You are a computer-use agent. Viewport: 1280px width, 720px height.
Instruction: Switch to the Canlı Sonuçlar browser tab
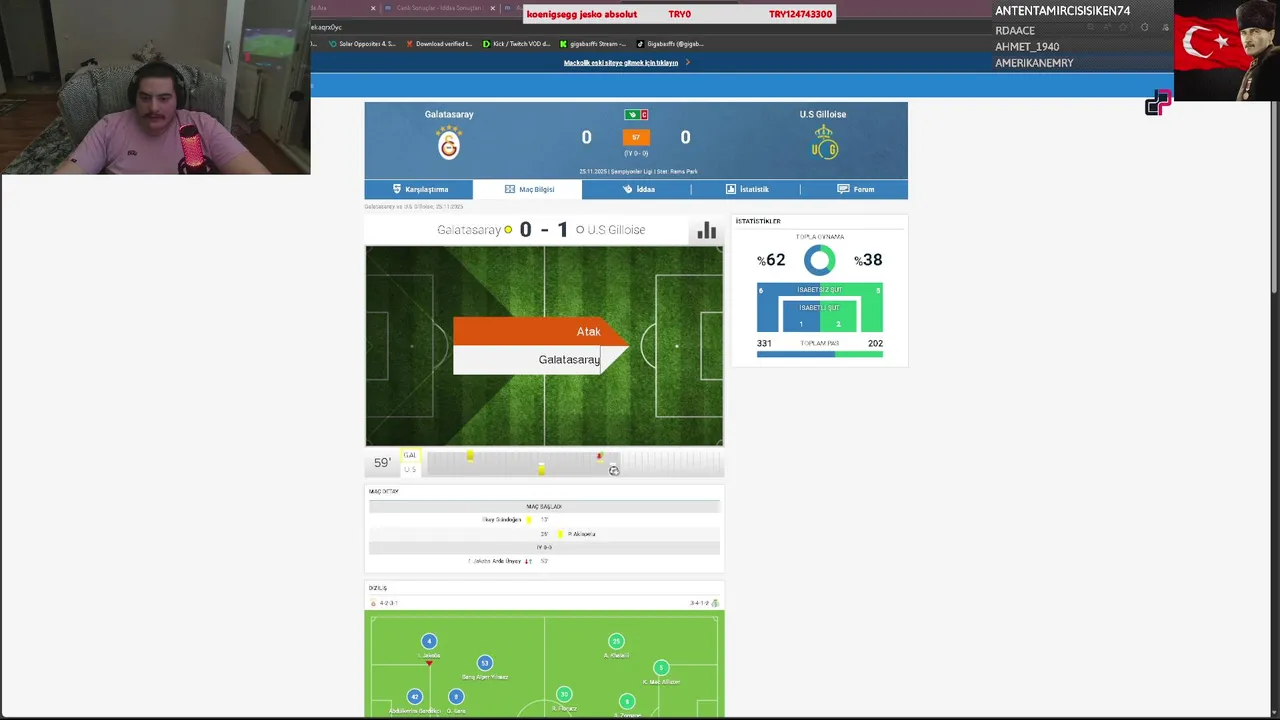pyautogui.click(x=438, y=8)
